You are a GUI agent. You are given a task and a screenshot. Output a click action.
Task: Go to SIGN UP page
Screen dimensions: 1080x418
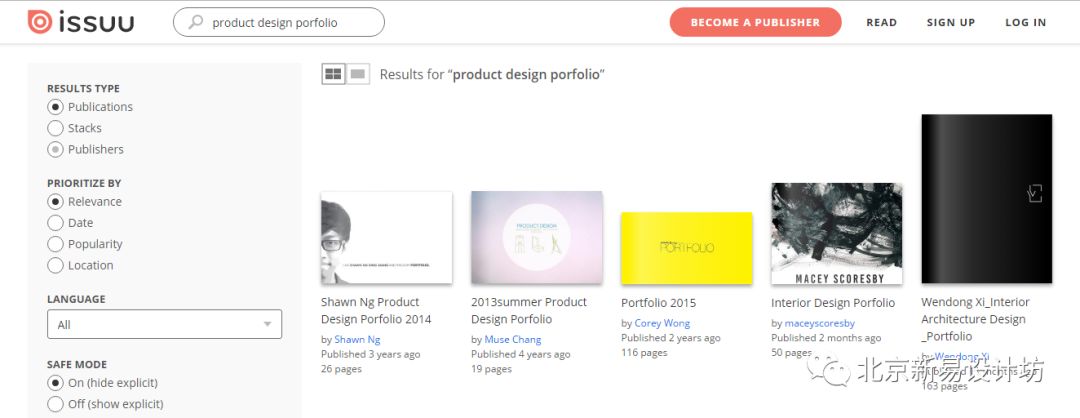coord(950,22)
